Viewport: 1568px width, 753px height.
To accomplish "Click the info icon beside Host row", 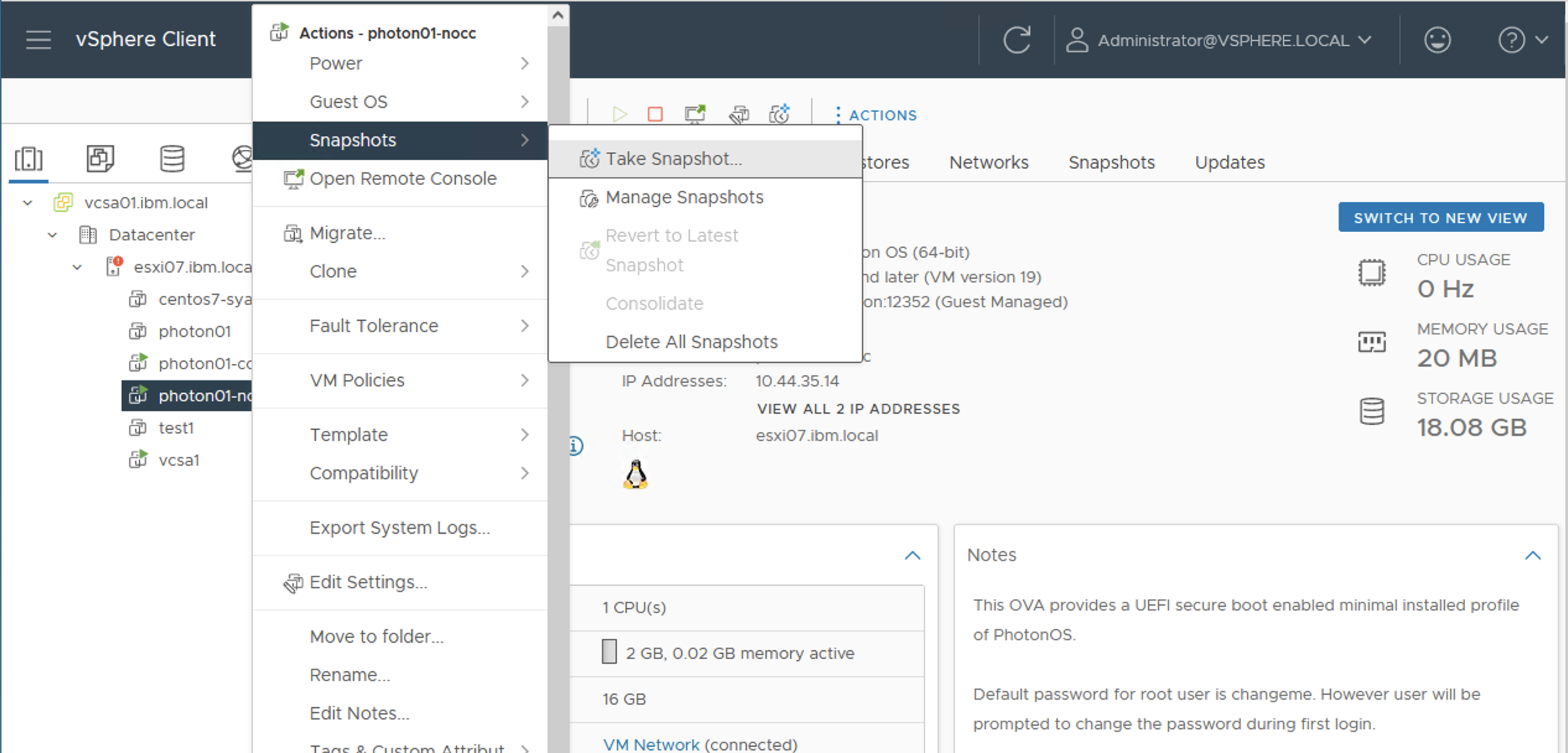I will (x=575, y=446).
